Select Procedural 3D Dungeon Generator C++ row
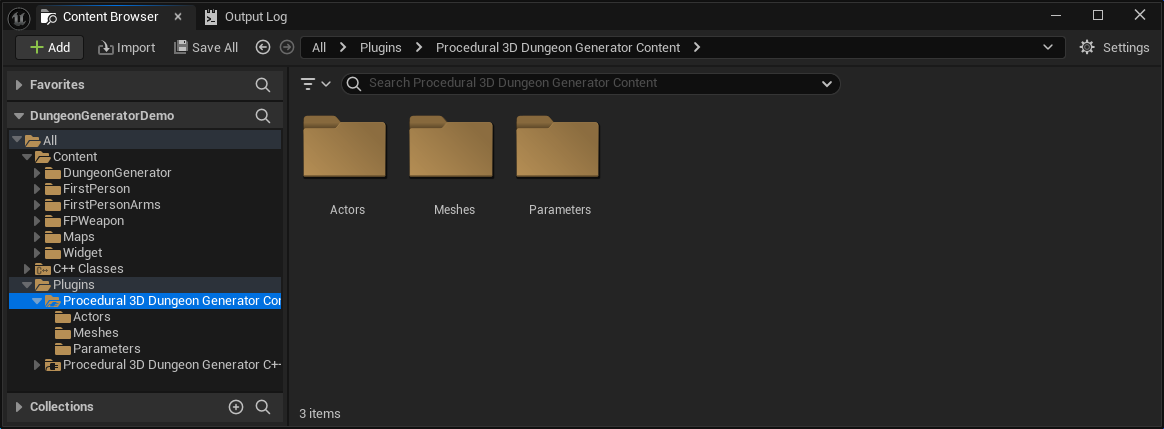The height and width of the screenshot is (429, 1164). (x=145, y=365)
